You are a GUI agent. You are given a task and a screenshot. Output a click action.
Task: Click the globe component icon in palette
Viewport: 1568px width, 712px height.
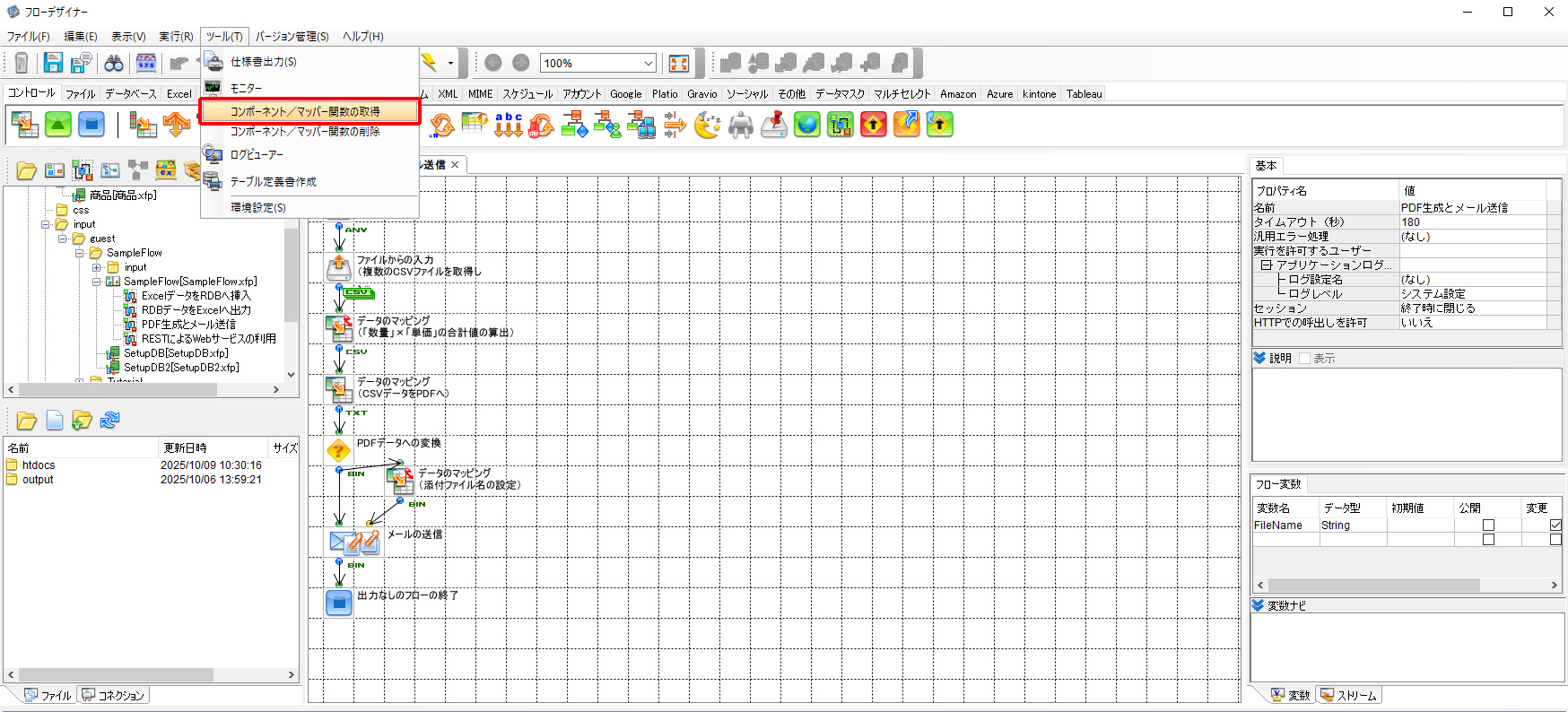pyautogui.click(x=807, y=125)
